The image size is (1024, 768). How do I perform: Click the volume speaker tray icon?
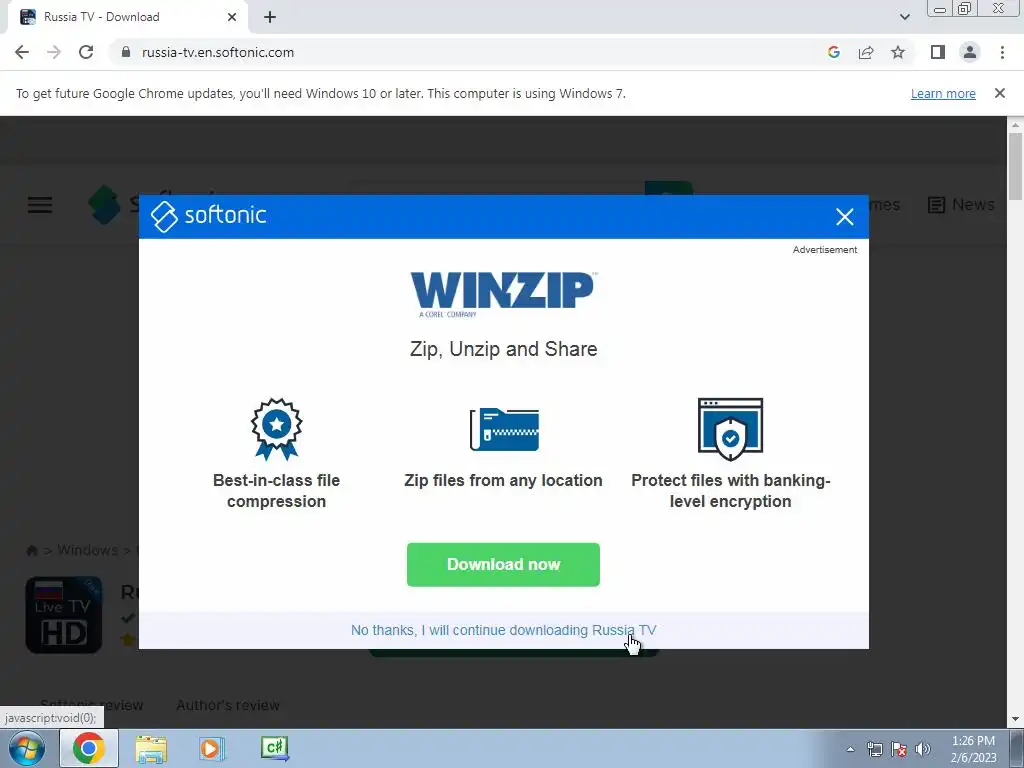coord(922,749)
